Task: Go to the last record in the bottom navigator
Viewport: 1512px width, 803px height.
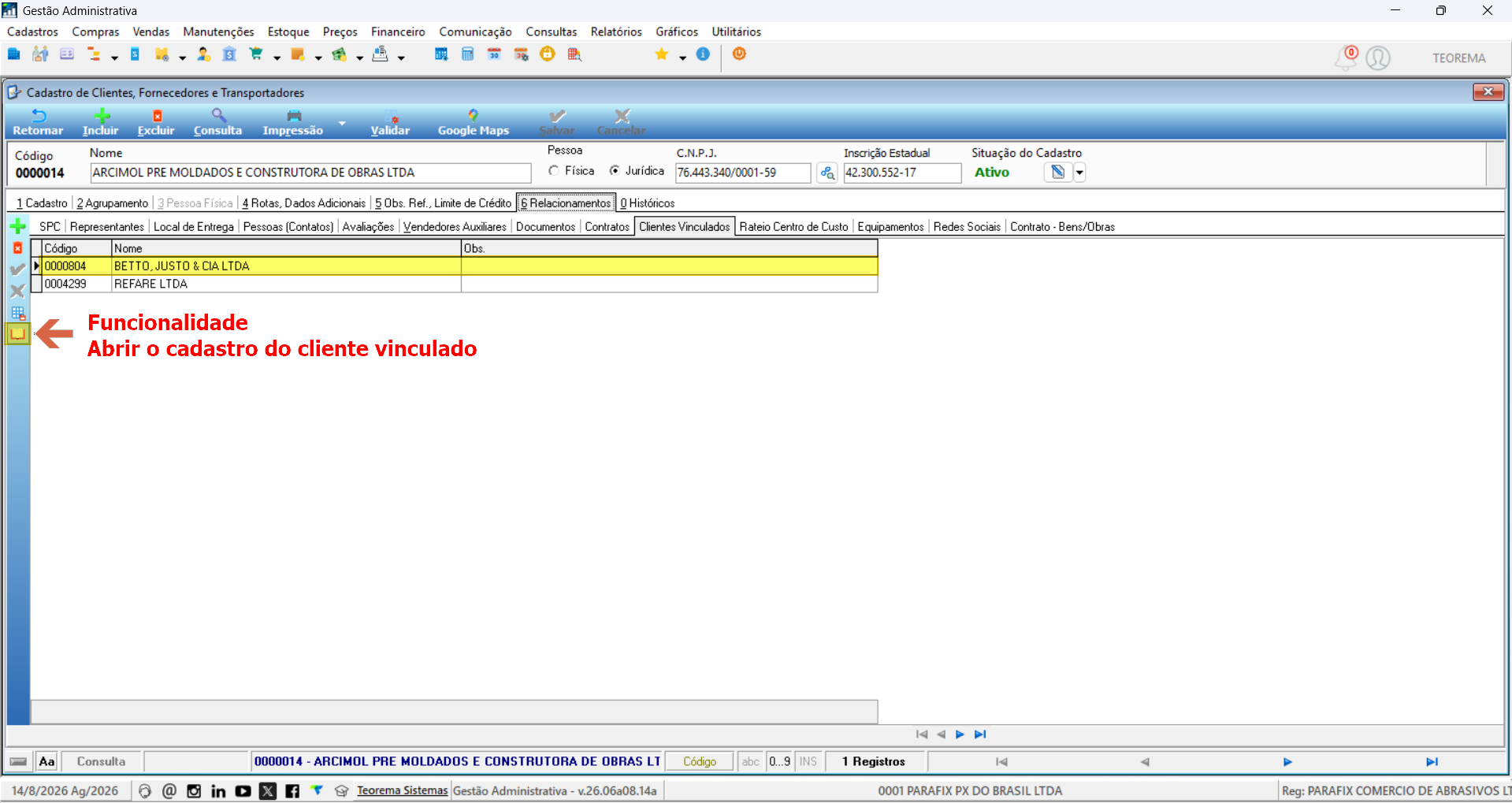Action: pos(1432,762)
